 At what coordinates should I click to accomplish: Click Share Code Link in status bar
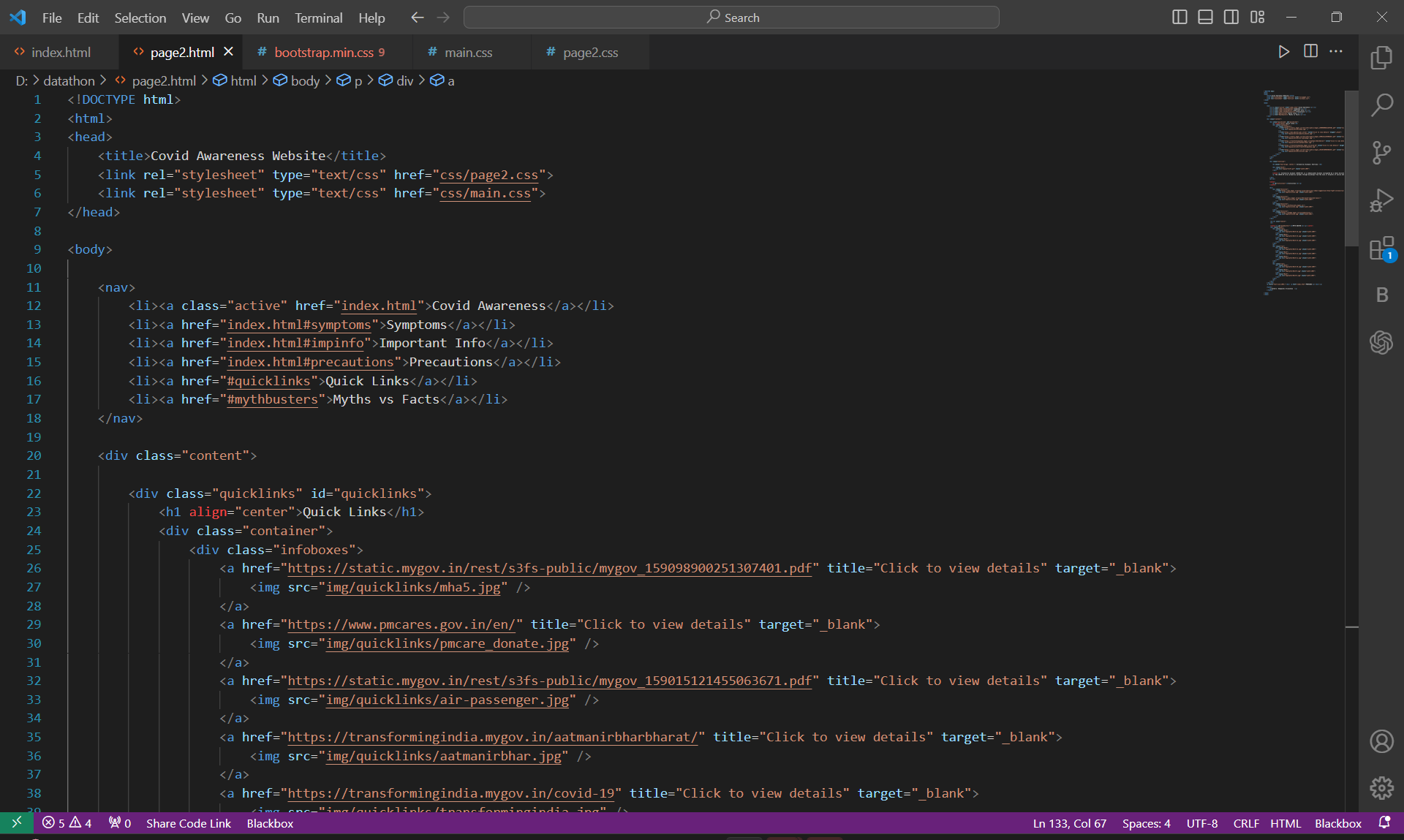click(188, 823)
